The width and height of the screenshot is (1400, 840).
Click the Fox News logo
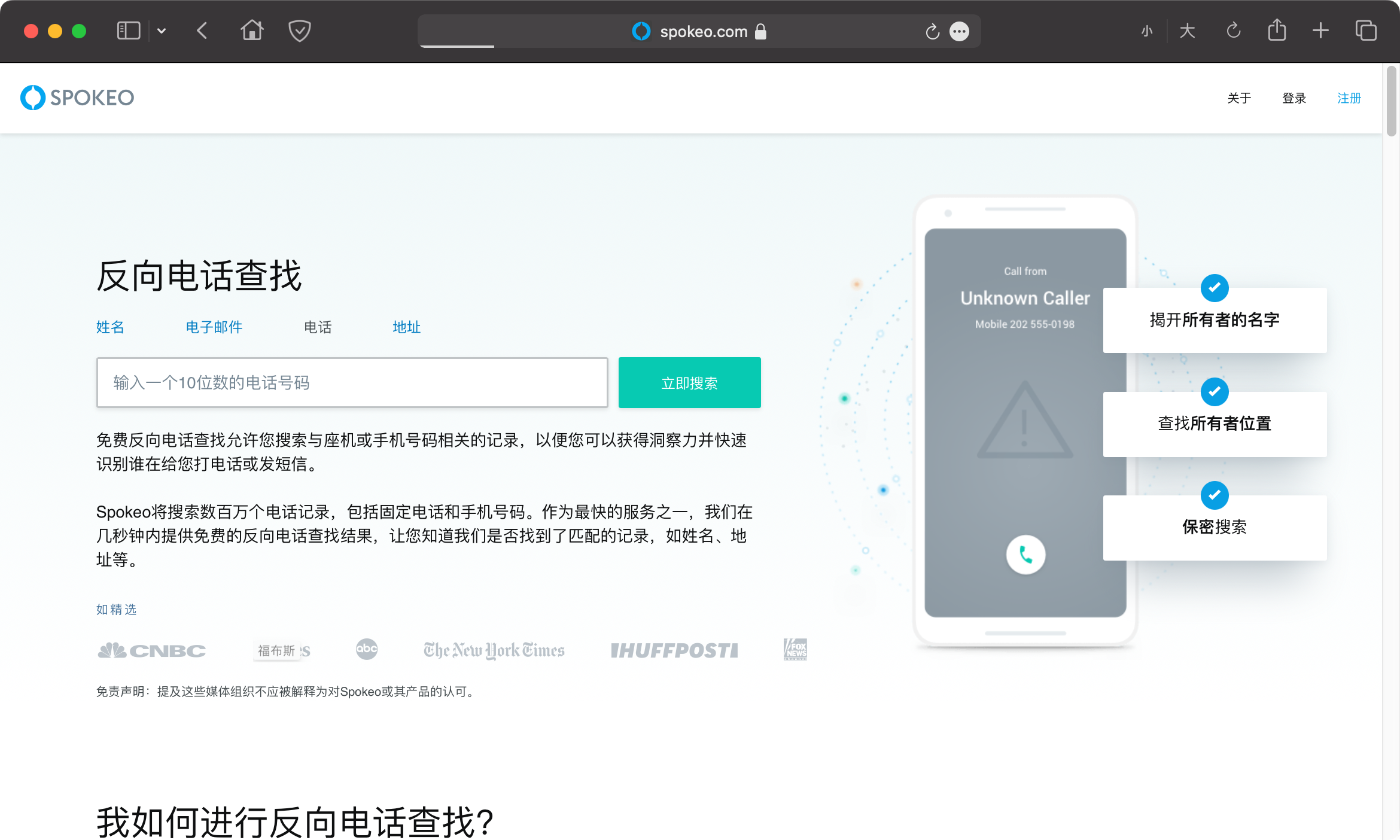tap(795, 649)
